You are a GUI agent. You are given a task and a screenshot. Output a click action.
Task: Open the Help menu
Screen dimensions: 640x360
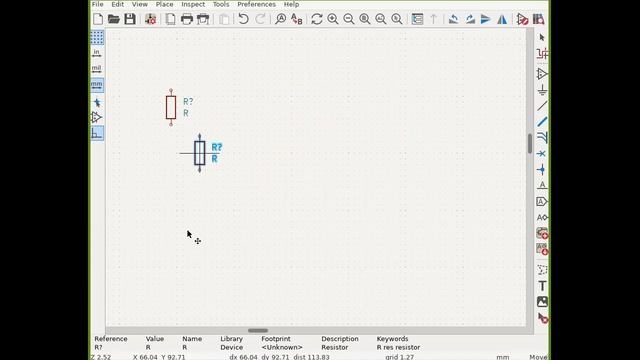(x=291, y=4)
